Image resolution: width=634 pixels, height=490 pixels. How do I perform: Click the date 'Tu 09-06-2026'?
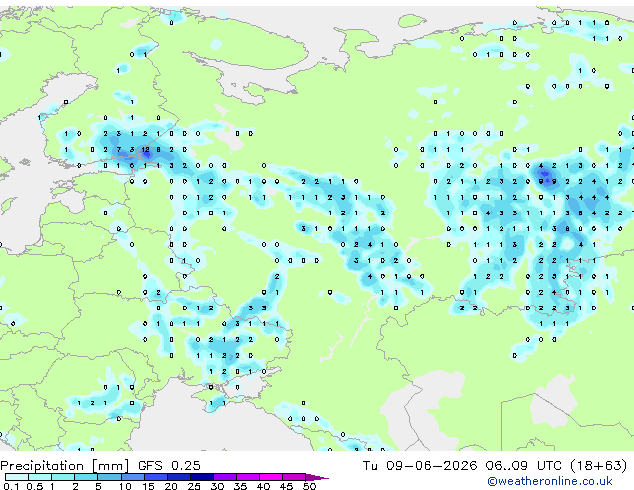click(420, 466)
